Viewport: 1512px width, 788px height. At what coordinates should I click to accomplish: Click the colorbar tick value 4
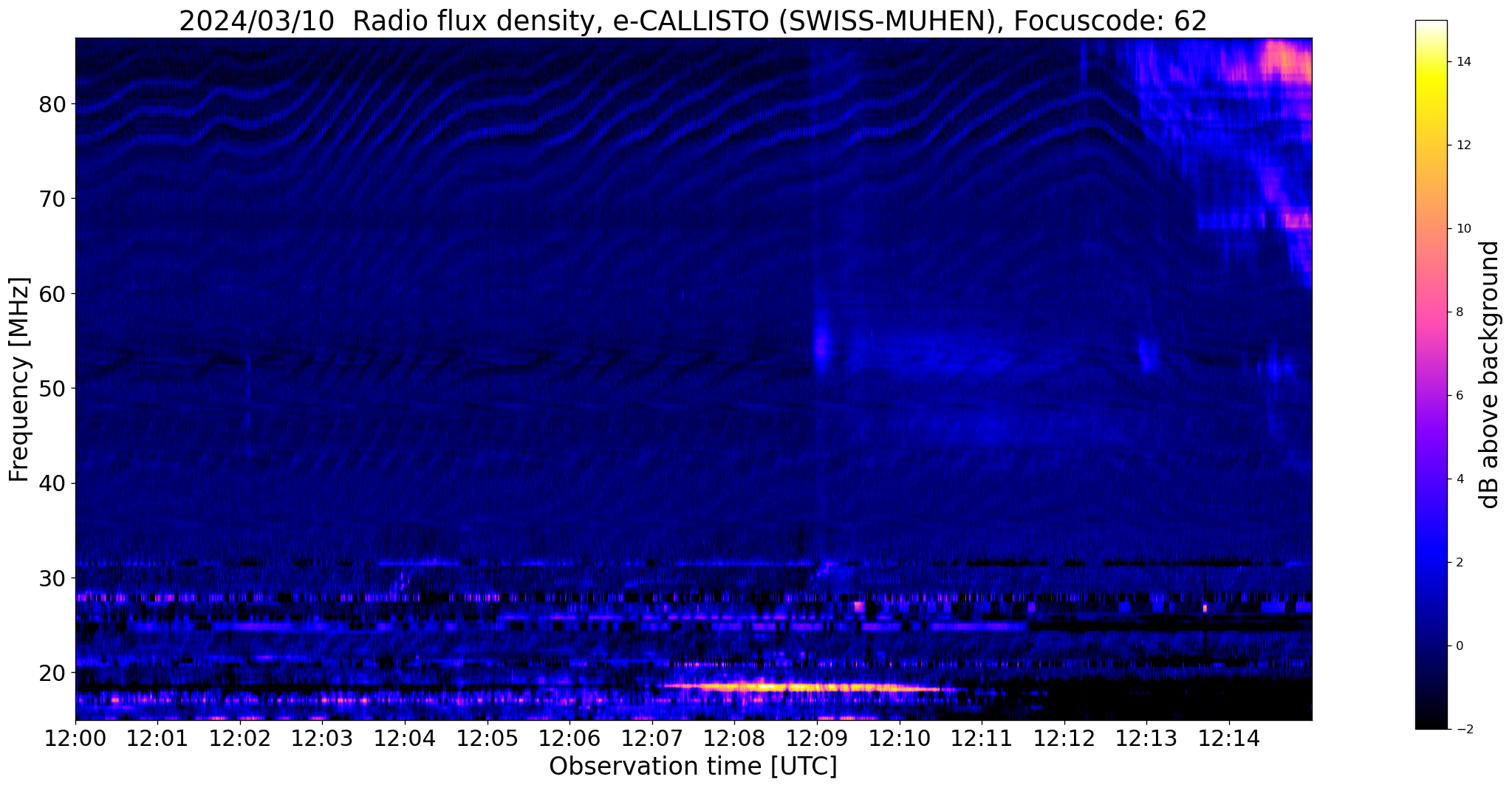1460,479
